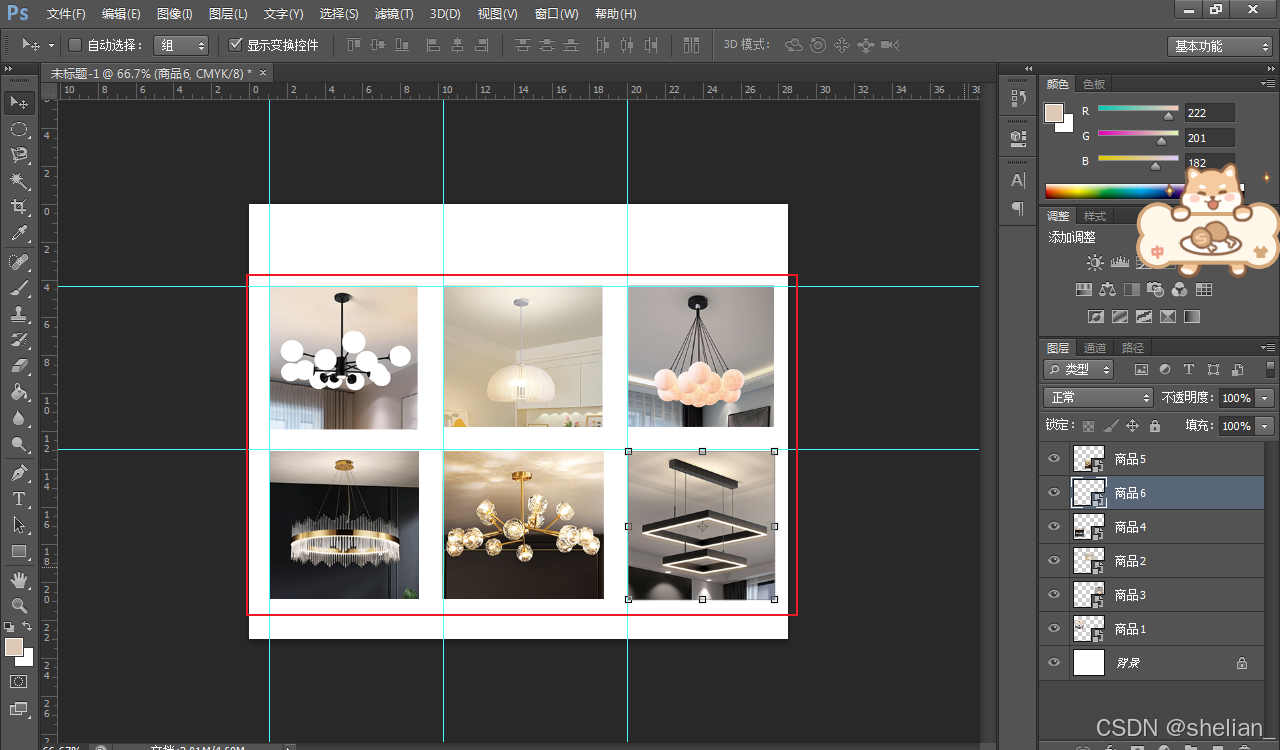The width and height of the screenshot is (1280, 750).
Task: Select the Crop tool
Action: pos(19,208)
